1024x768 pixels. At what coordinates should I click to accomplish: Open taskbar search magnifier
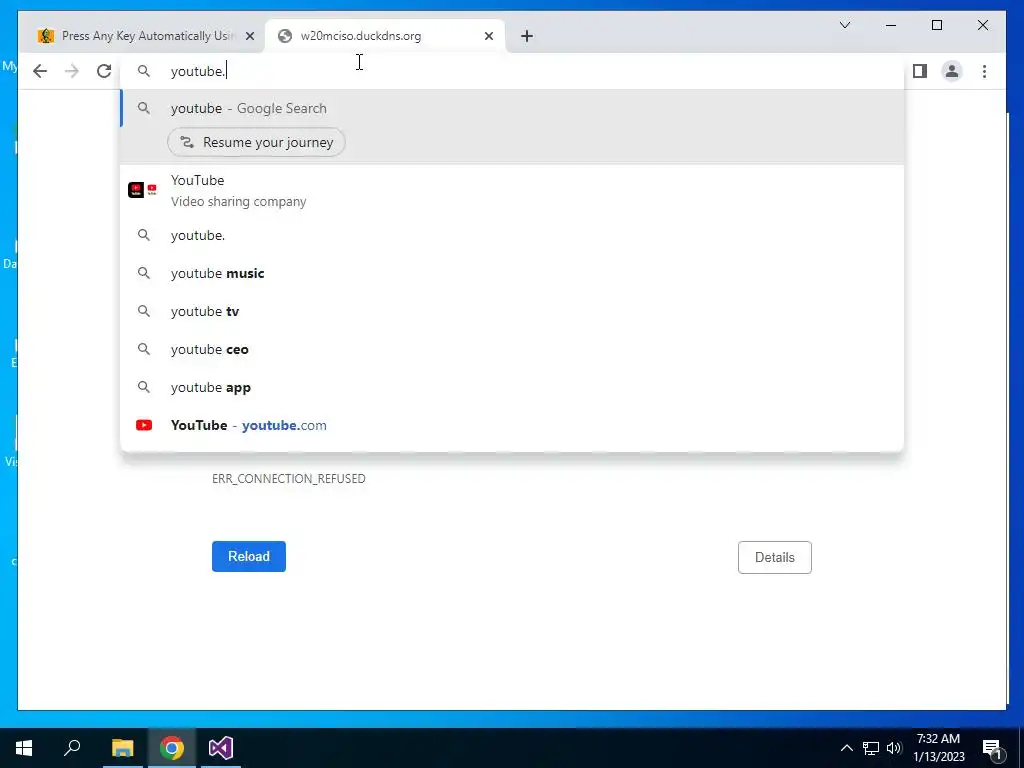click(x=72, y=748)
